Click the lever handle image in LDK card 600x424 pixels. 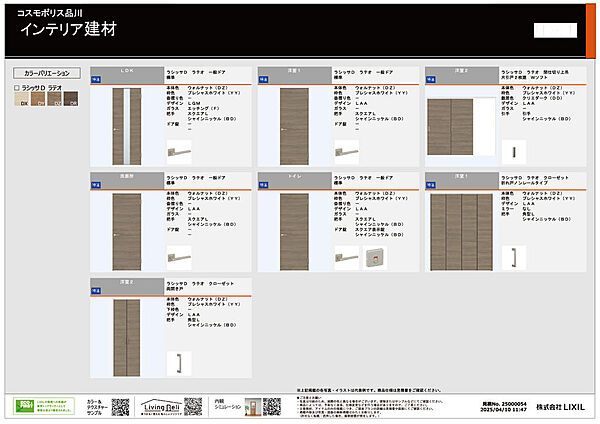point(179,152)
